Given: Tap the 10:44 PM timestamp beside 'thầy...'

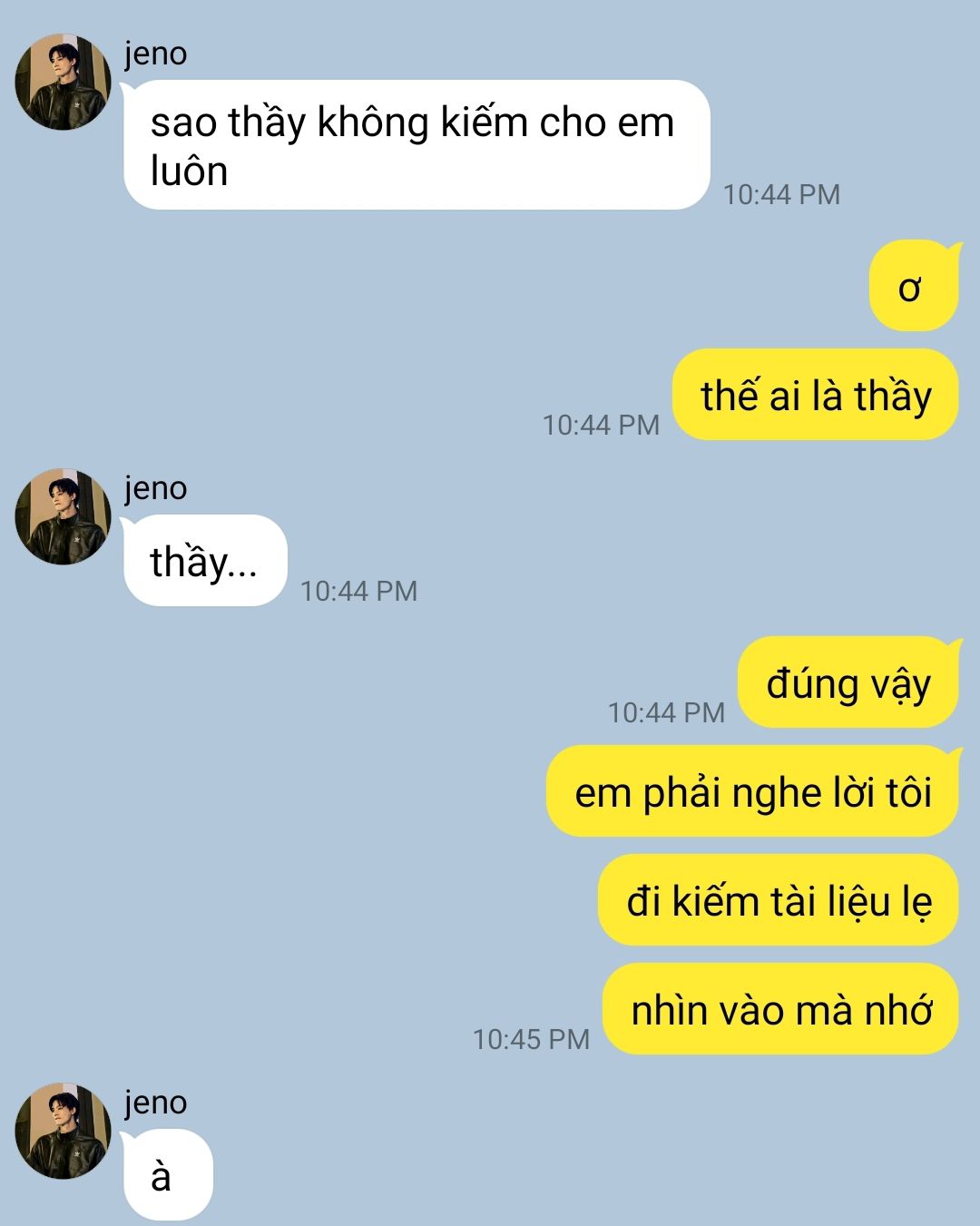Looking at the screenshot, I should pyautogui.click(x=358, y=591).
